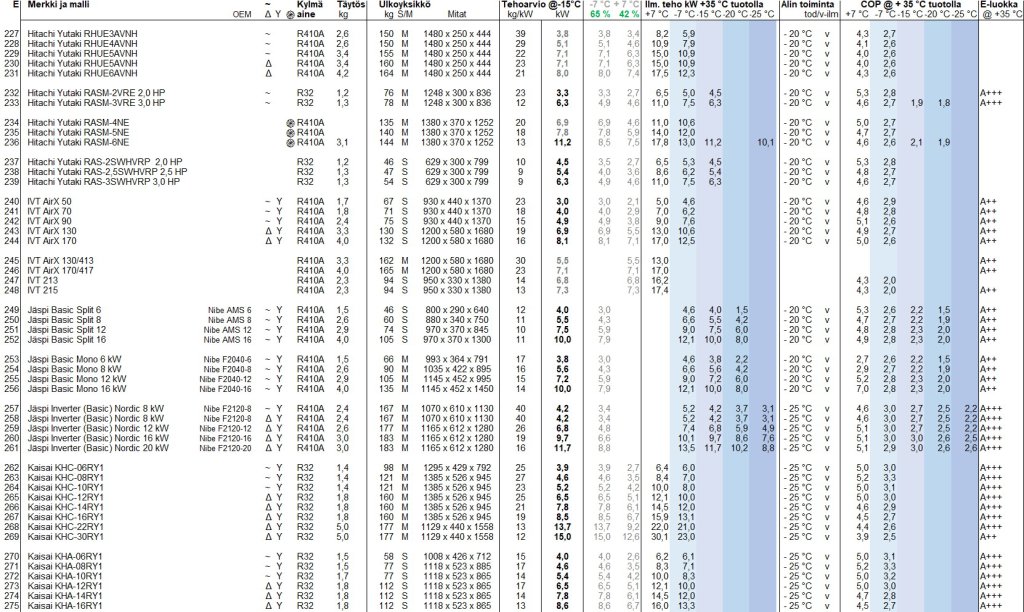1024x612 pixels.
Task: Select the 'IVT AirX 170/417' model cell
Action: [x=60, y=270]
